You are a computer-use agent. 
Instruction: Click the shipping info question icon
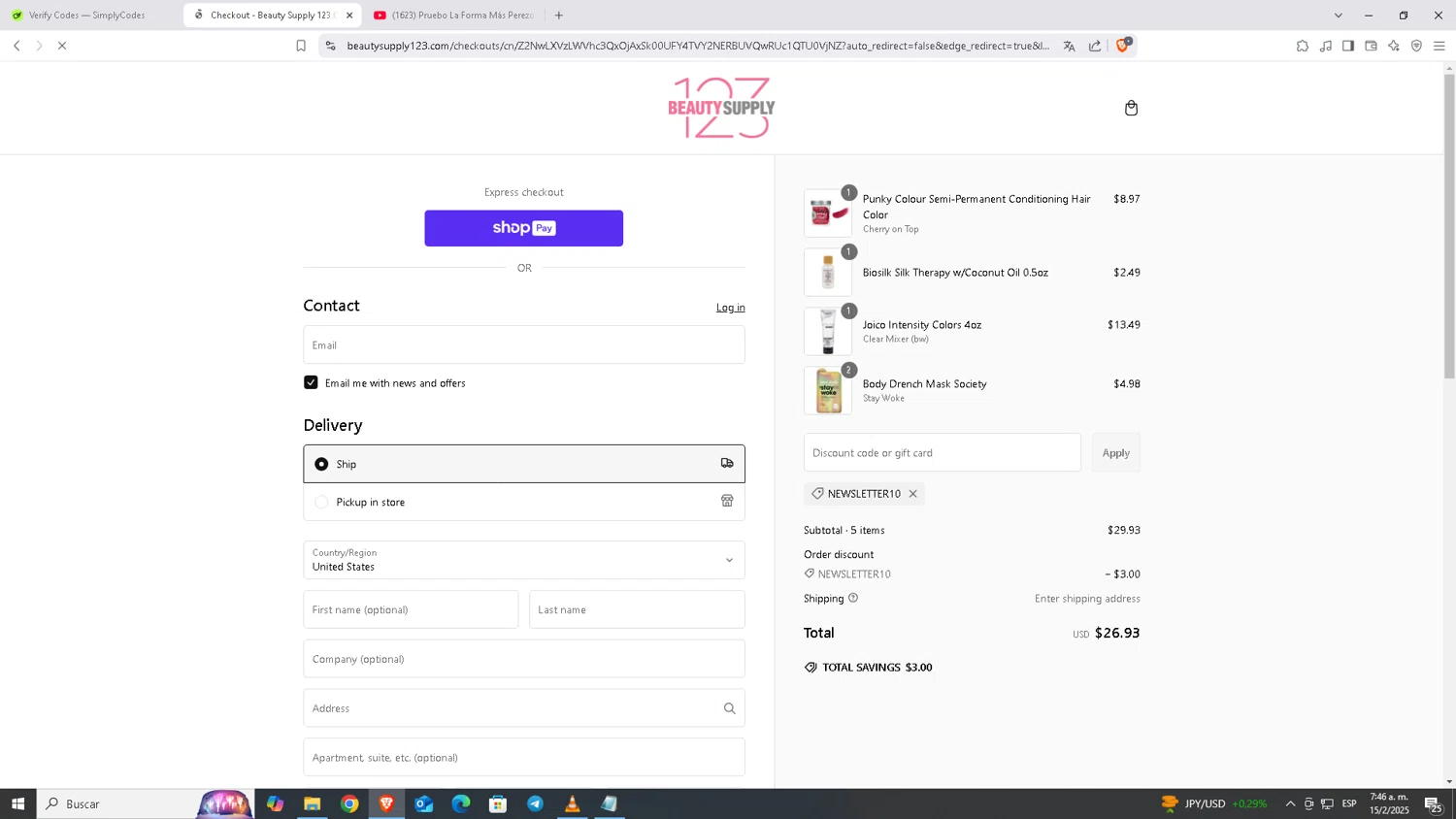pos(853,598)
